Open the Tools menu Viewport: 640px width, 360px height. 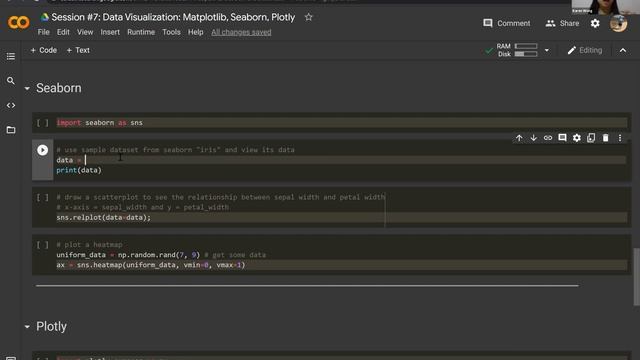[x=171, y=32]
